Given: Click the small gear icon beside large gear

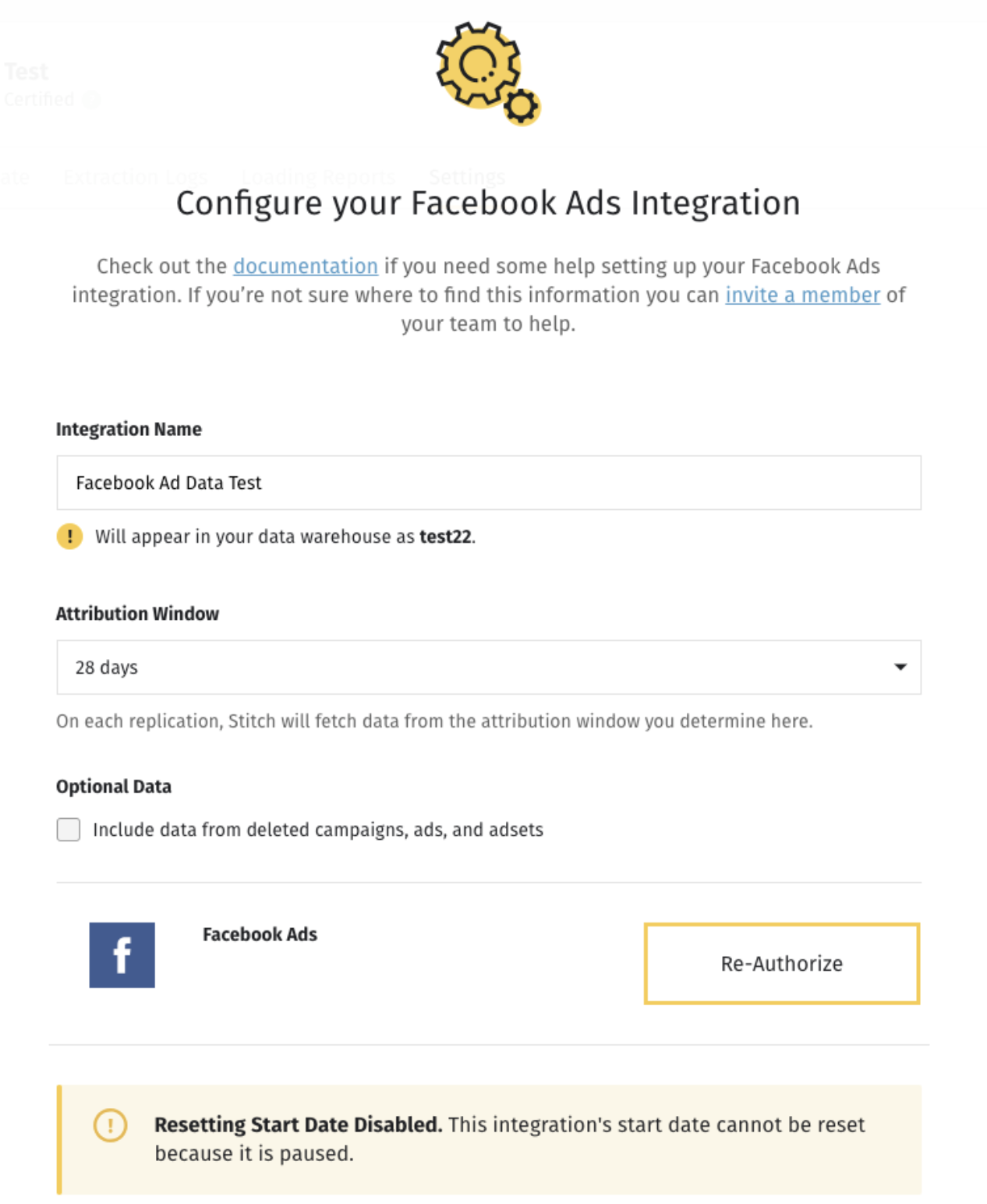Looking at the screenshot, I should 522,106.
